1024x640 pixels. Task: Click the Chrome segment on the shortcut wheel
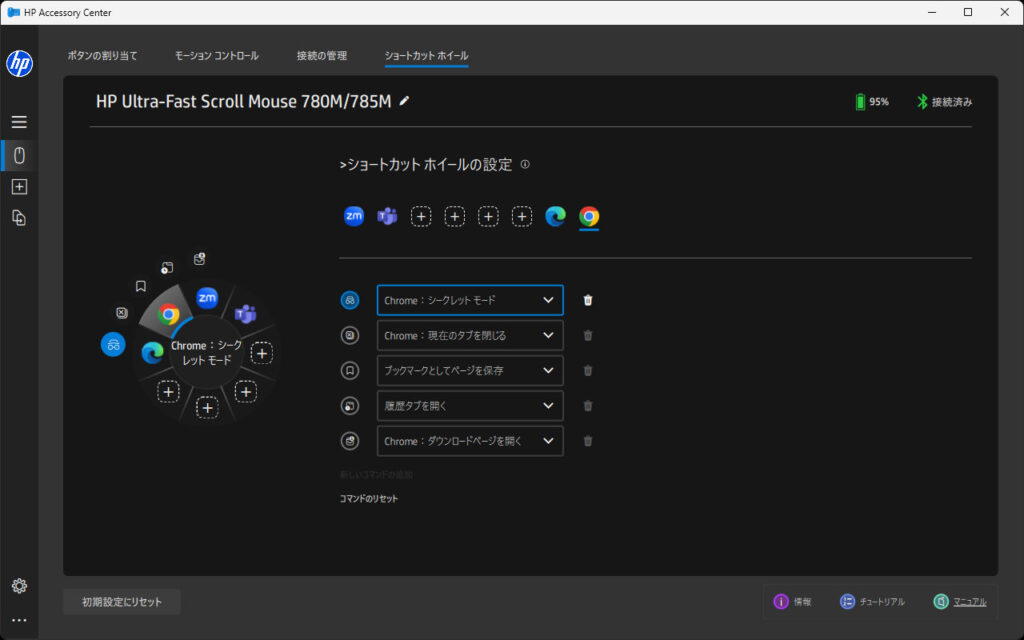click(x=168, y=314)
